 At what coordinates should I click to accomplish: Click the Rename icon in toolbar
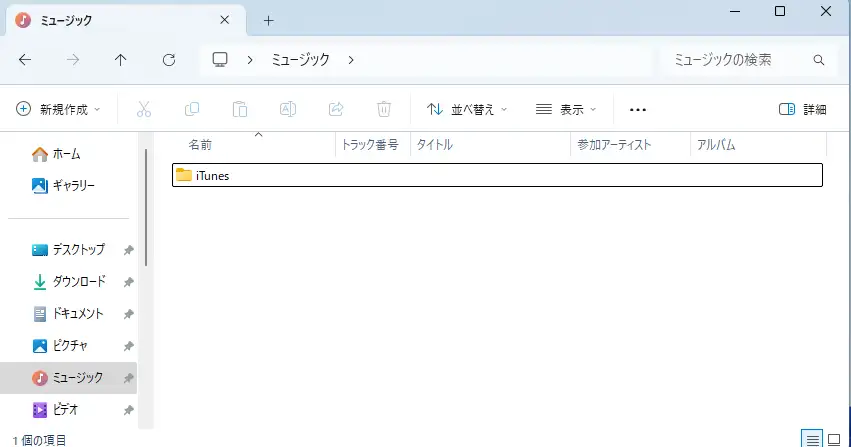click(x=288, y=109)
